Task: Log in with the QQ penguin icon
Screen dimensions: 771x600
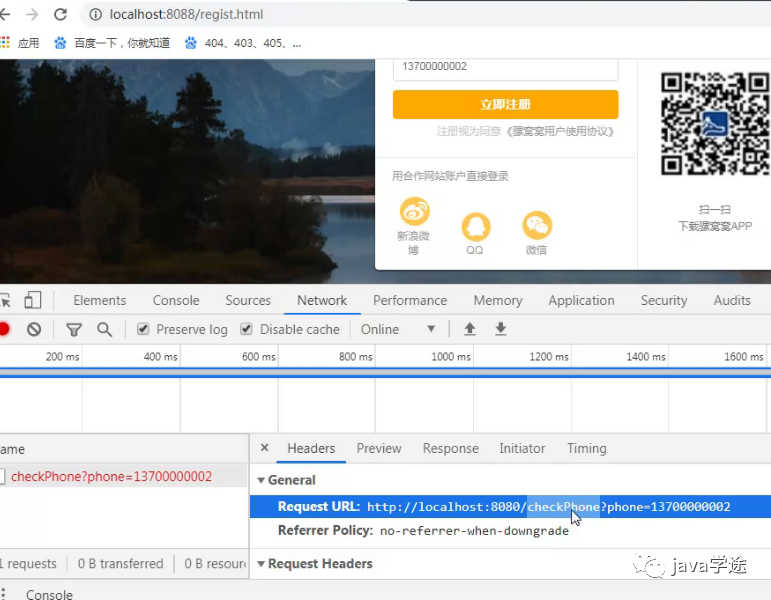Action: click(475, 227)
